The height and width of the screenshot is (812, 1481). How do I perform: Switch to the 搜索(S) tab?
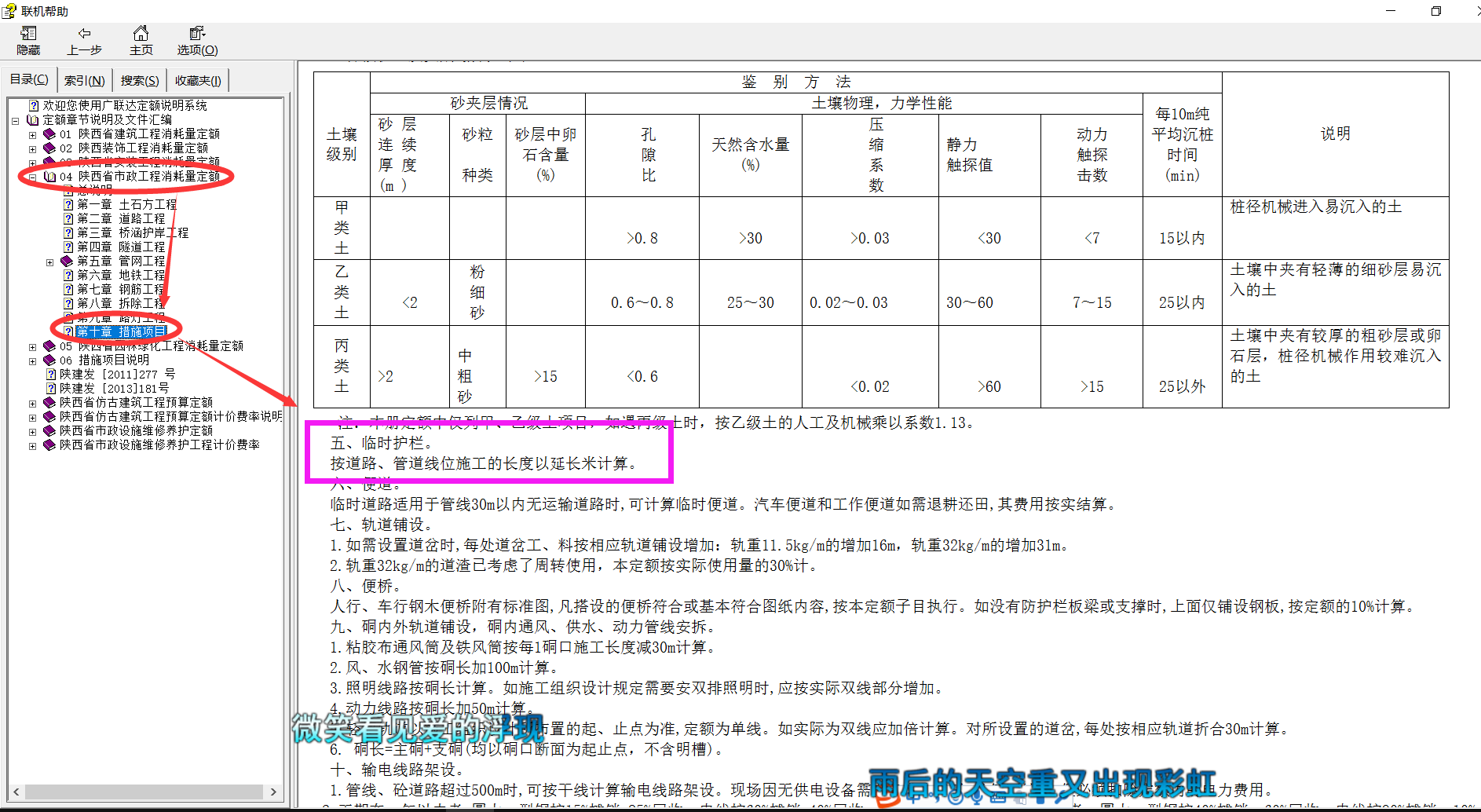(x=140, y=80)
